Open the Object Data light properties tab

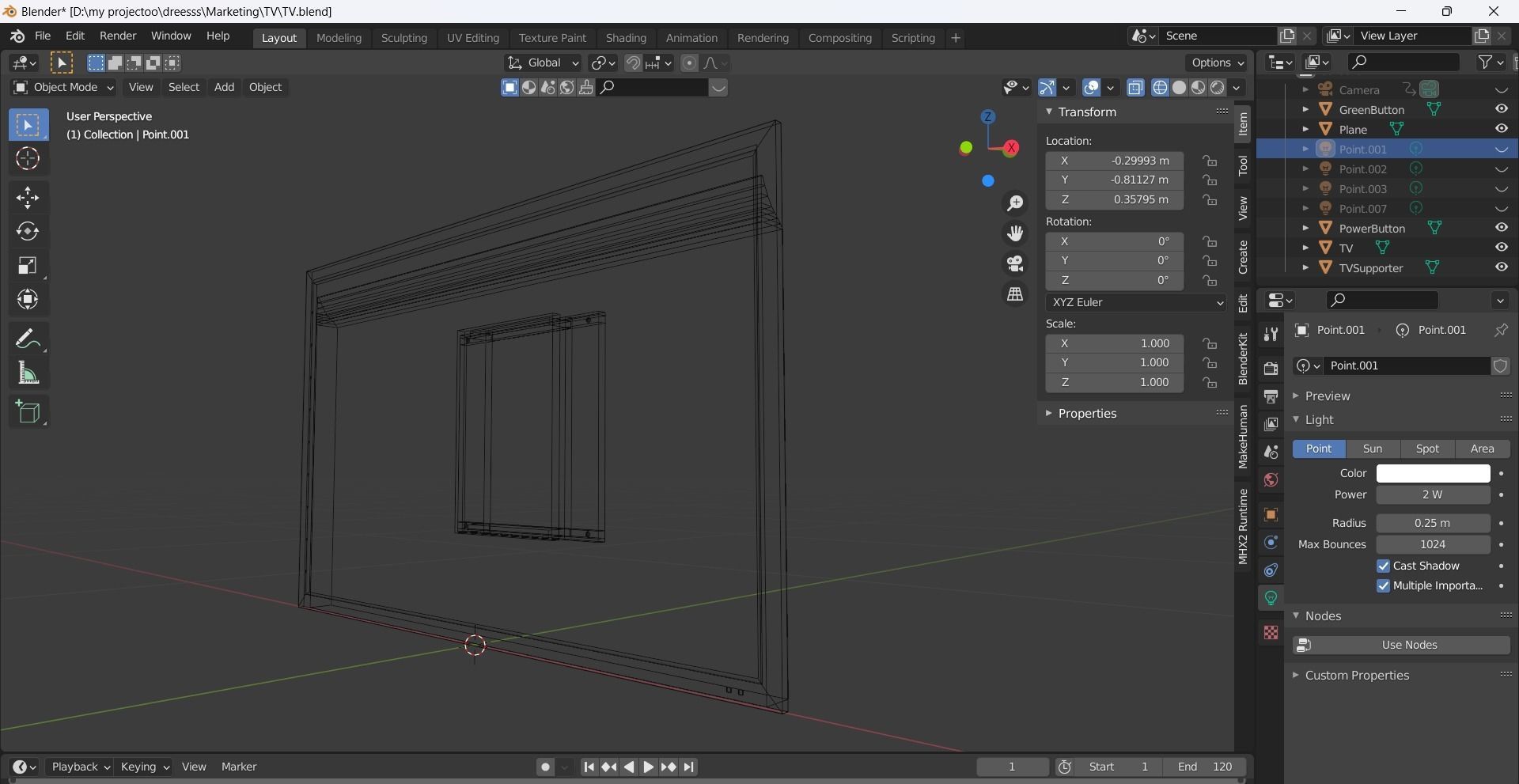coord(1271,598)
